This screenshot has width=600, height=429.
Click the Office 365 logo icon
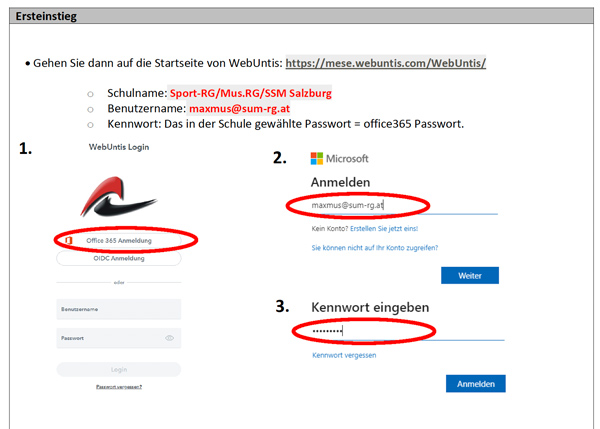[68, 240]
